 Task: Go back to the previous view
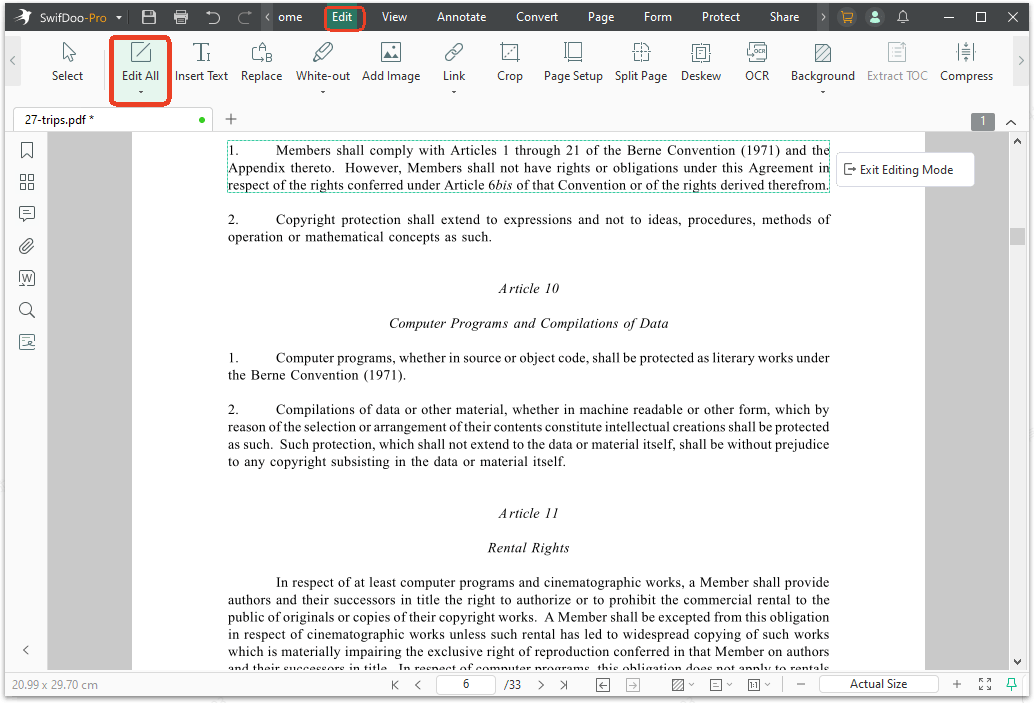603,685
